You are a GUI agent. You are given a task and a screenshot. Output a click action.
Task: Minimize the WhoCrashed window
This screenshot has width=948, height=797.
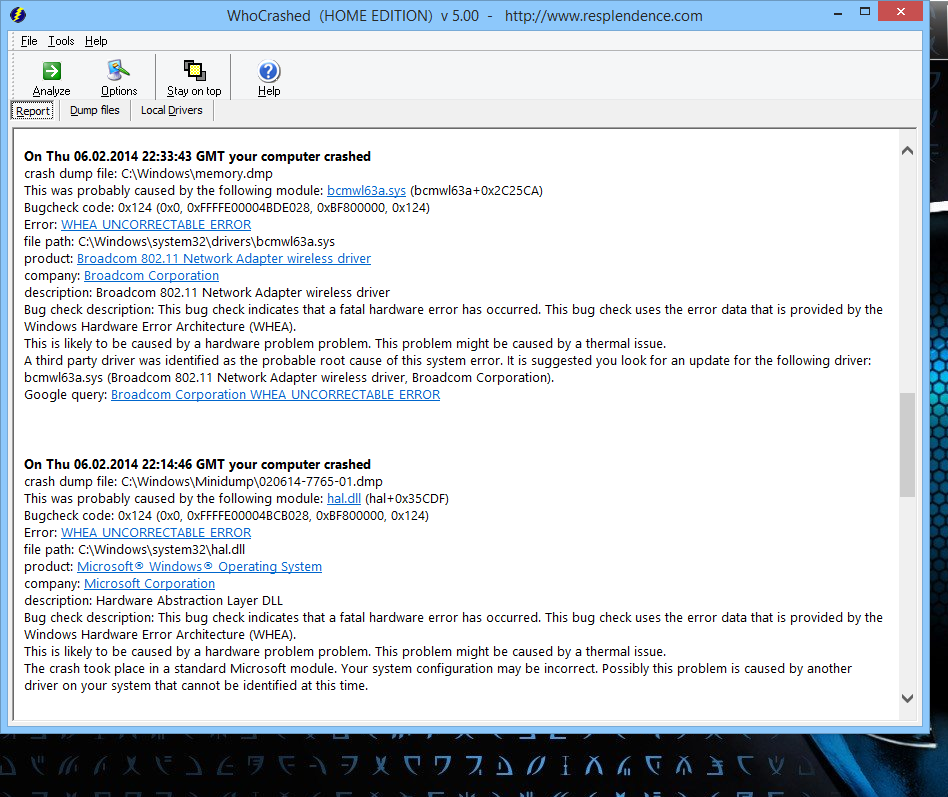point(837,13)
